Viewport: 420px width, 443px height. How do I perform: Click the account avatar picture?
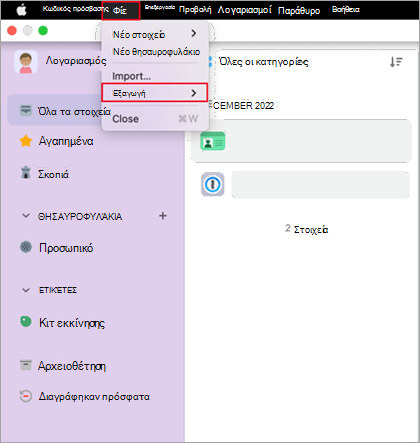(x=26, y=62)
